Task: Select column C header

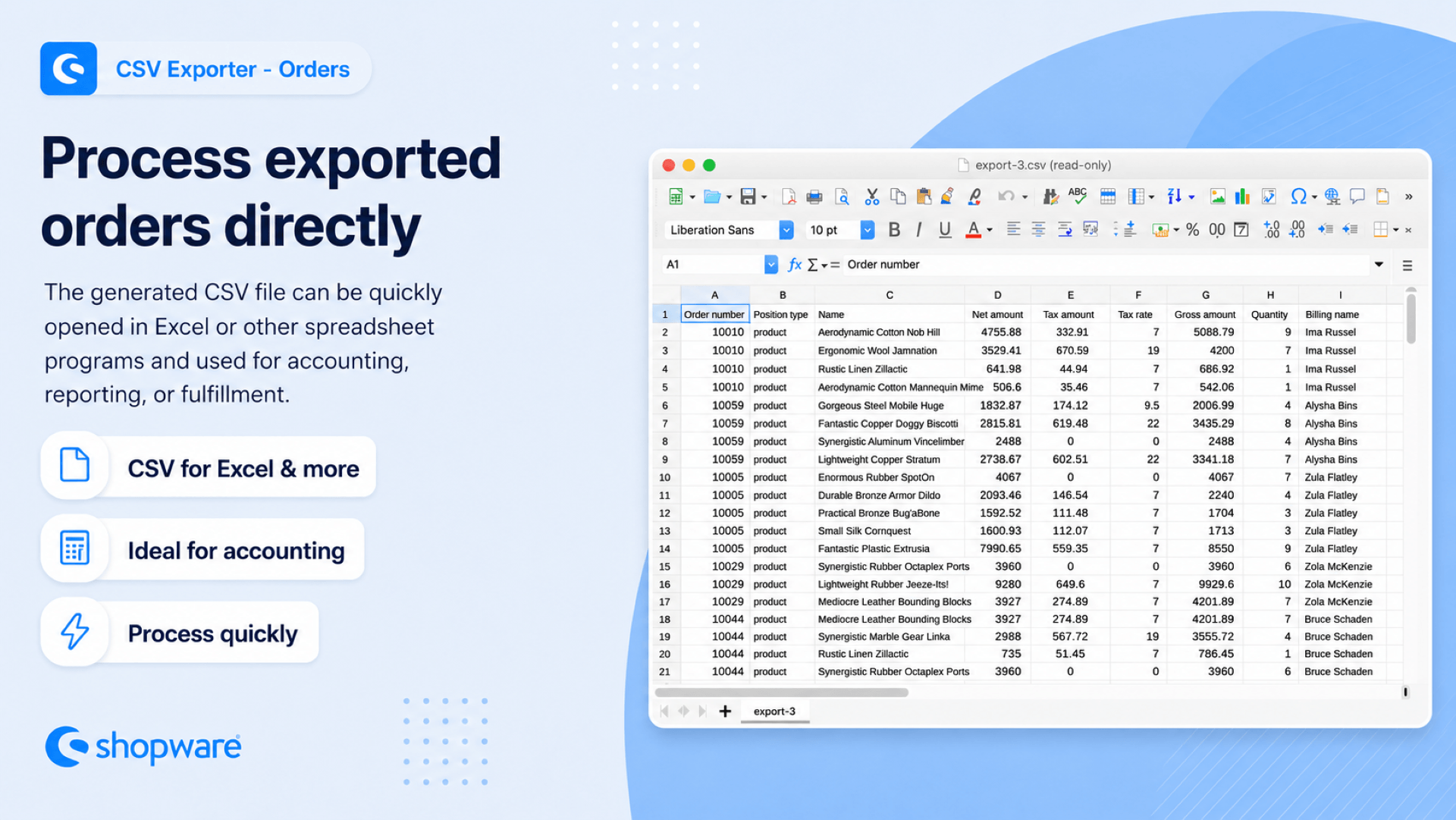Action: tap(889, 295)
